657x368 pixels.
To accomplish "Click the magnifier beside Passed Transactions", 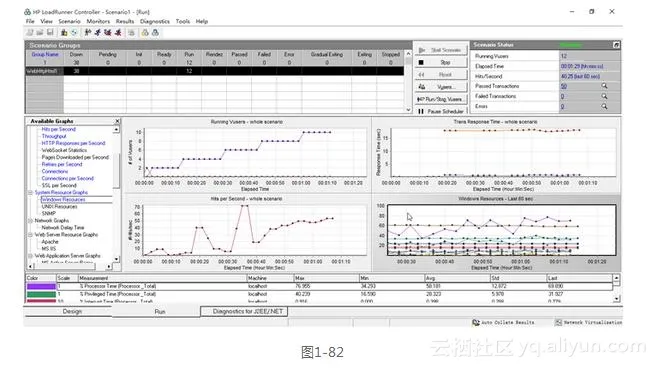I will pyautogui.click(x=604, y=86).
